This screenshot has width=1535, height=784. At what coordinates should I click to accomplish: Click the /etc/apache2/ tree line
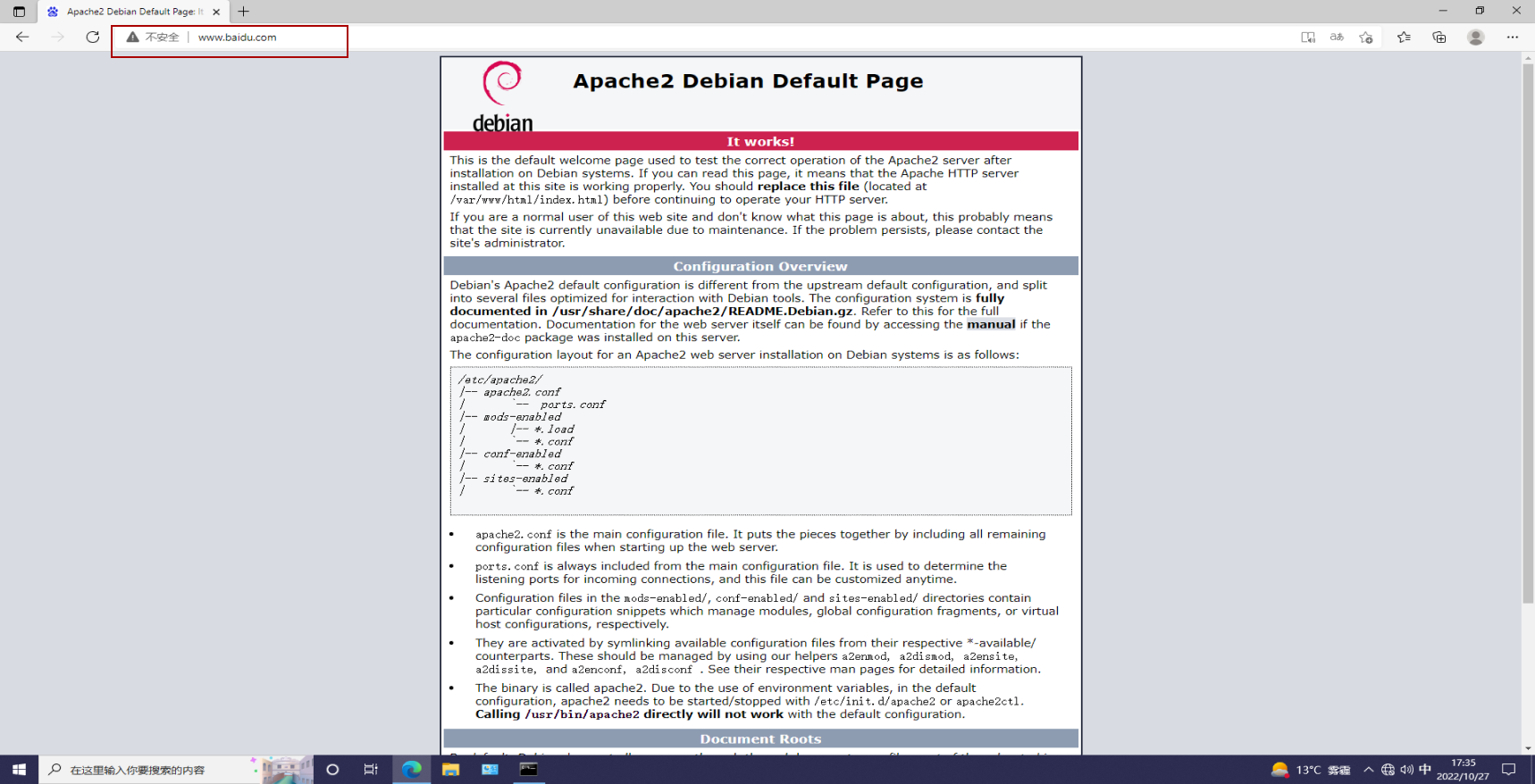(500, 379)
